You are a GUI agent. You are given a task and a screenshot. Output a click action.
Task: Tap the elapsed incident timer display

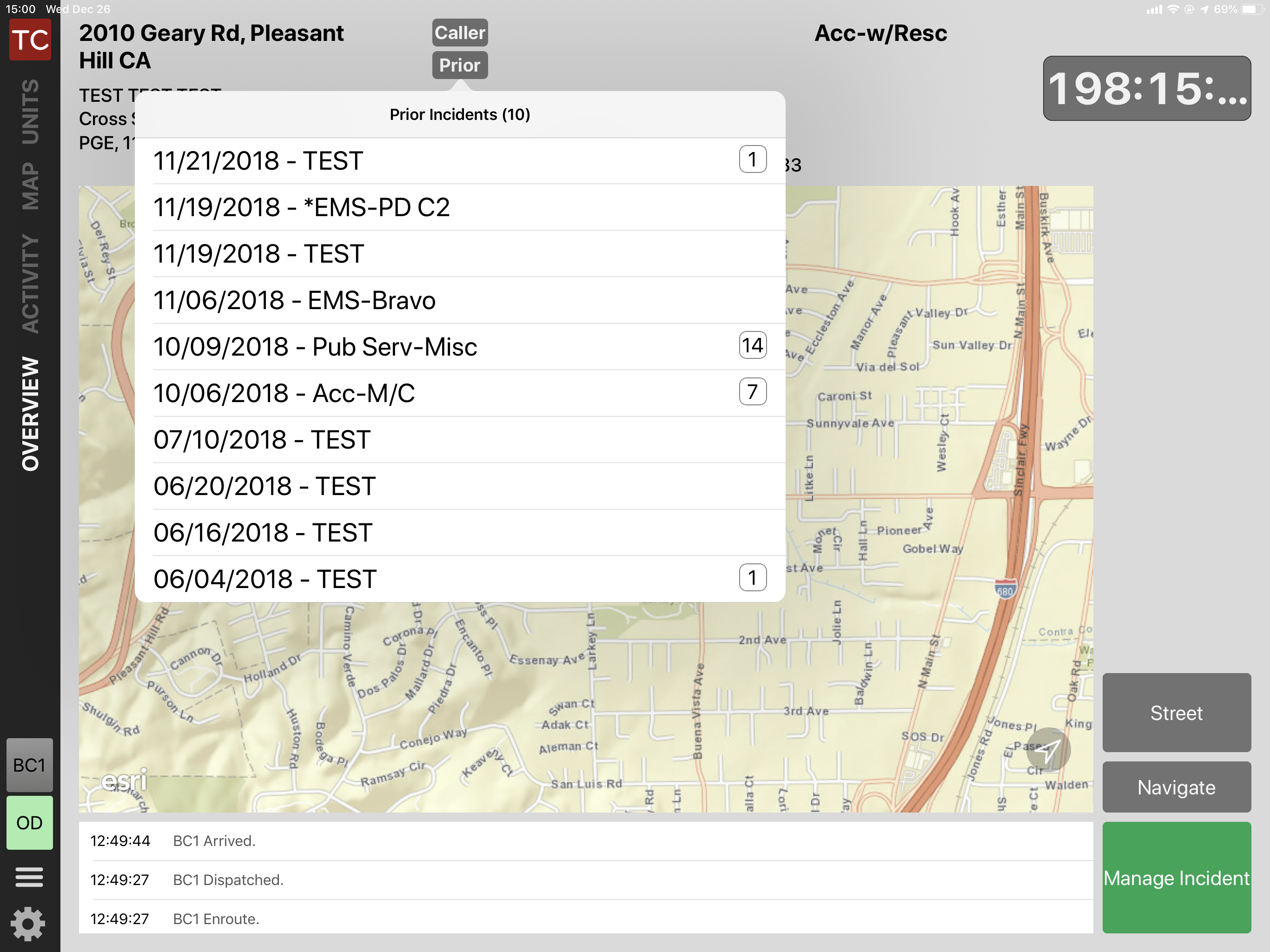[1146, 88]
